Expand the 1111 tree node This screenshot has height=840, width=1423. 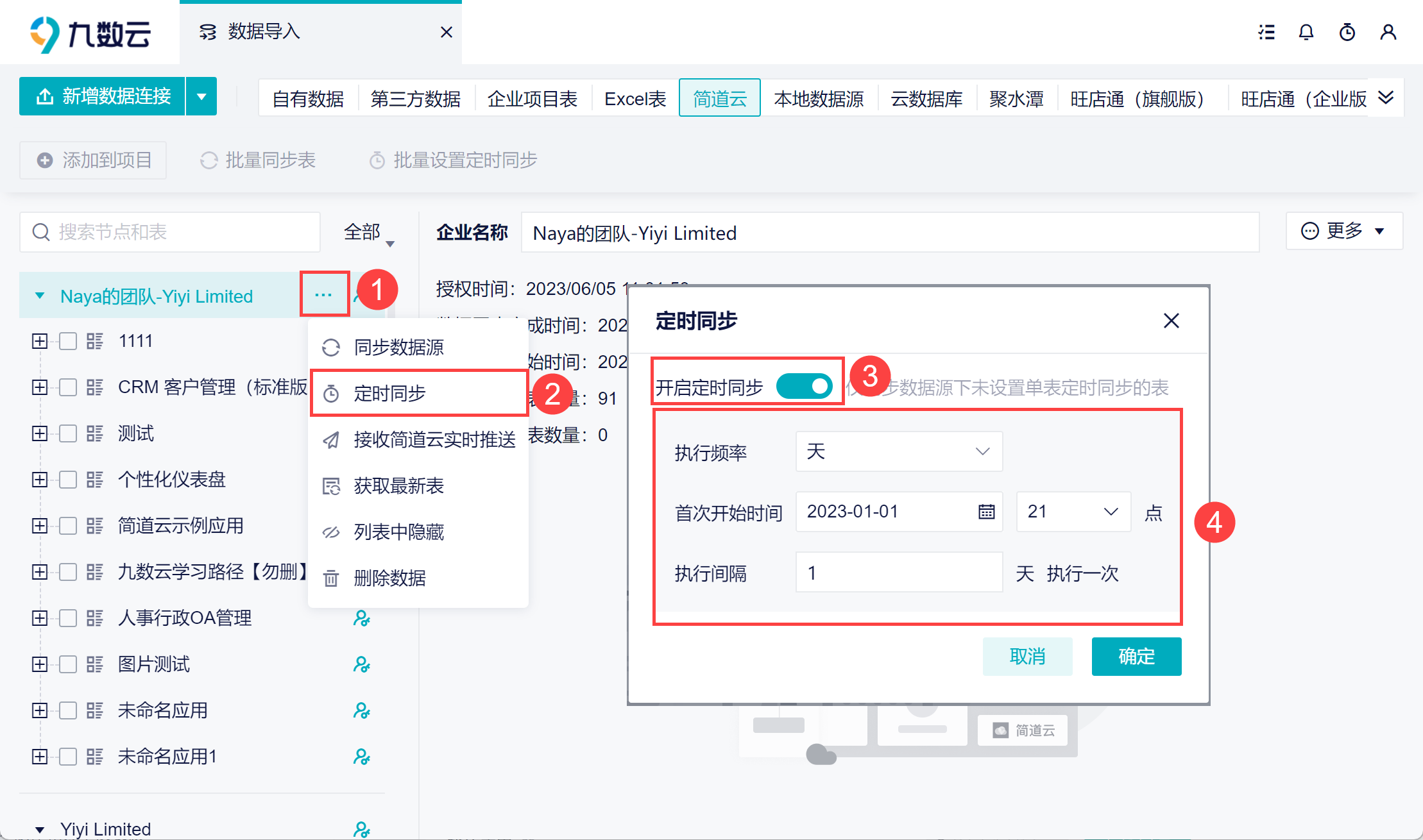[x=40, y=341]
